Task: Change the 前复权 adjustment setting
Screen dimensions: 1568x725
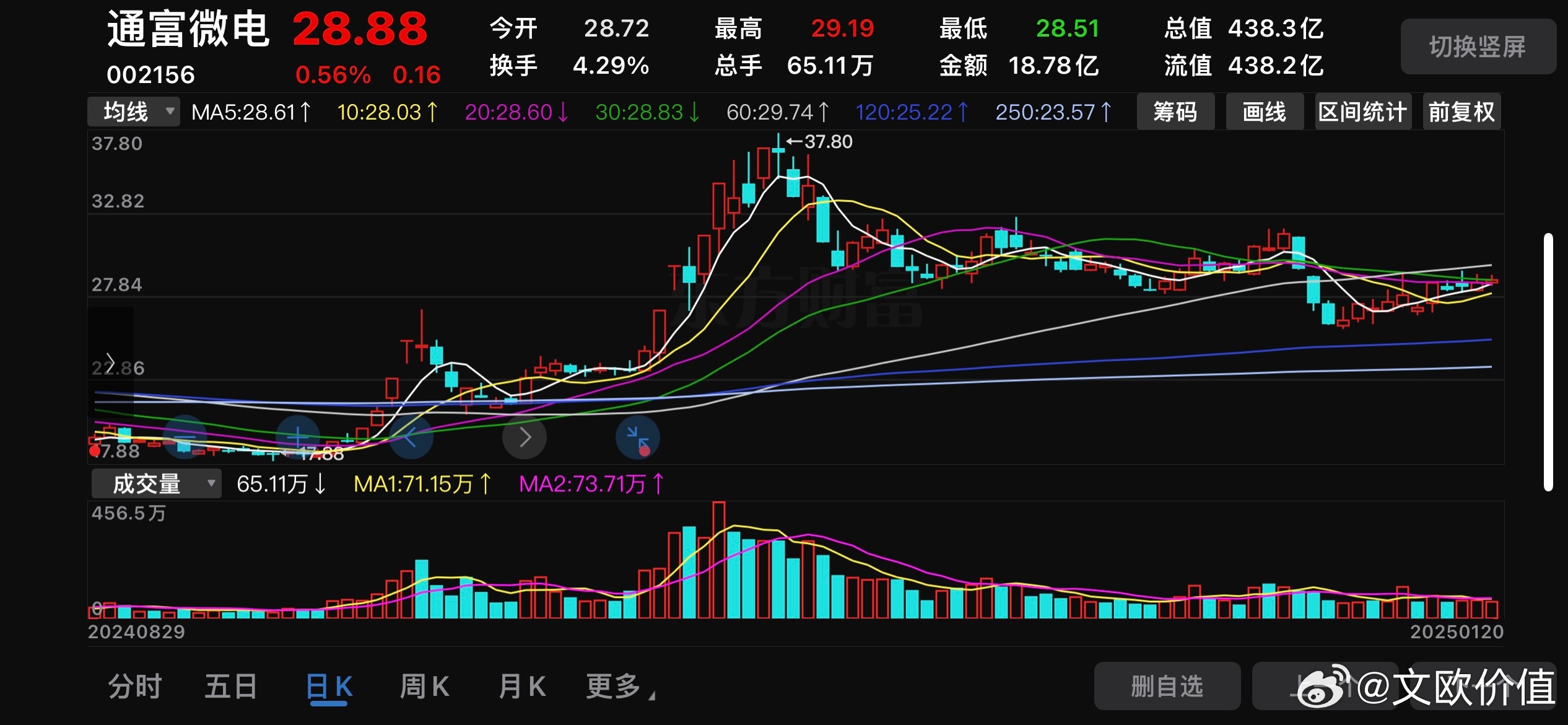Action: 1461,112
